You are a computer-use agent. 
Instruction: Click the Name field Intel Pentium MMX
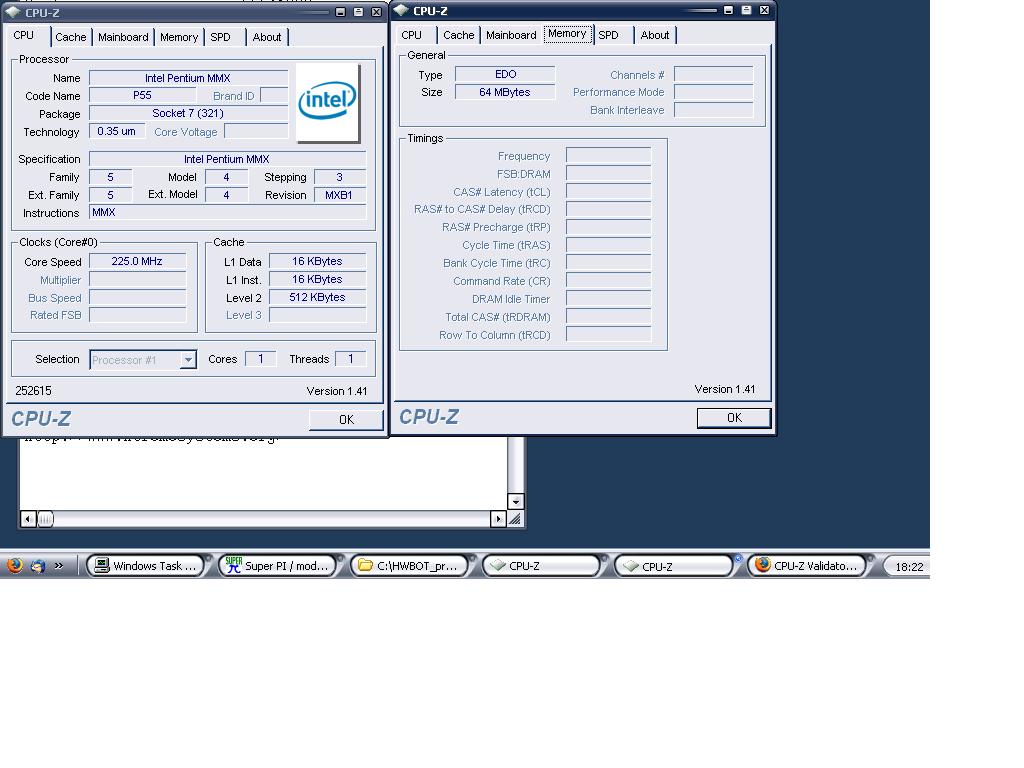coord(188,78)
